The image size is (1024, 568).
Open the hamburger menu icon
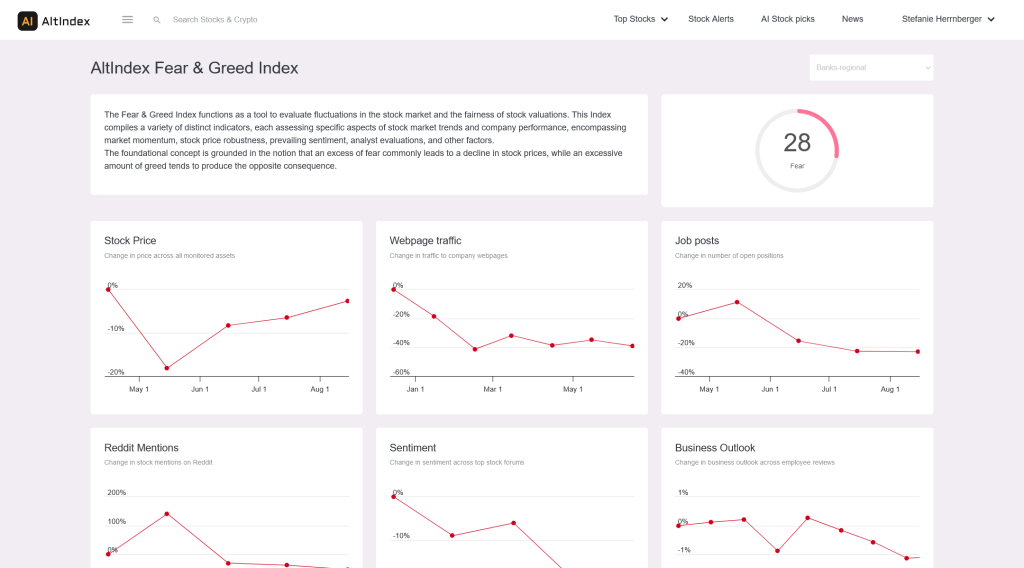tap(127, 20)
